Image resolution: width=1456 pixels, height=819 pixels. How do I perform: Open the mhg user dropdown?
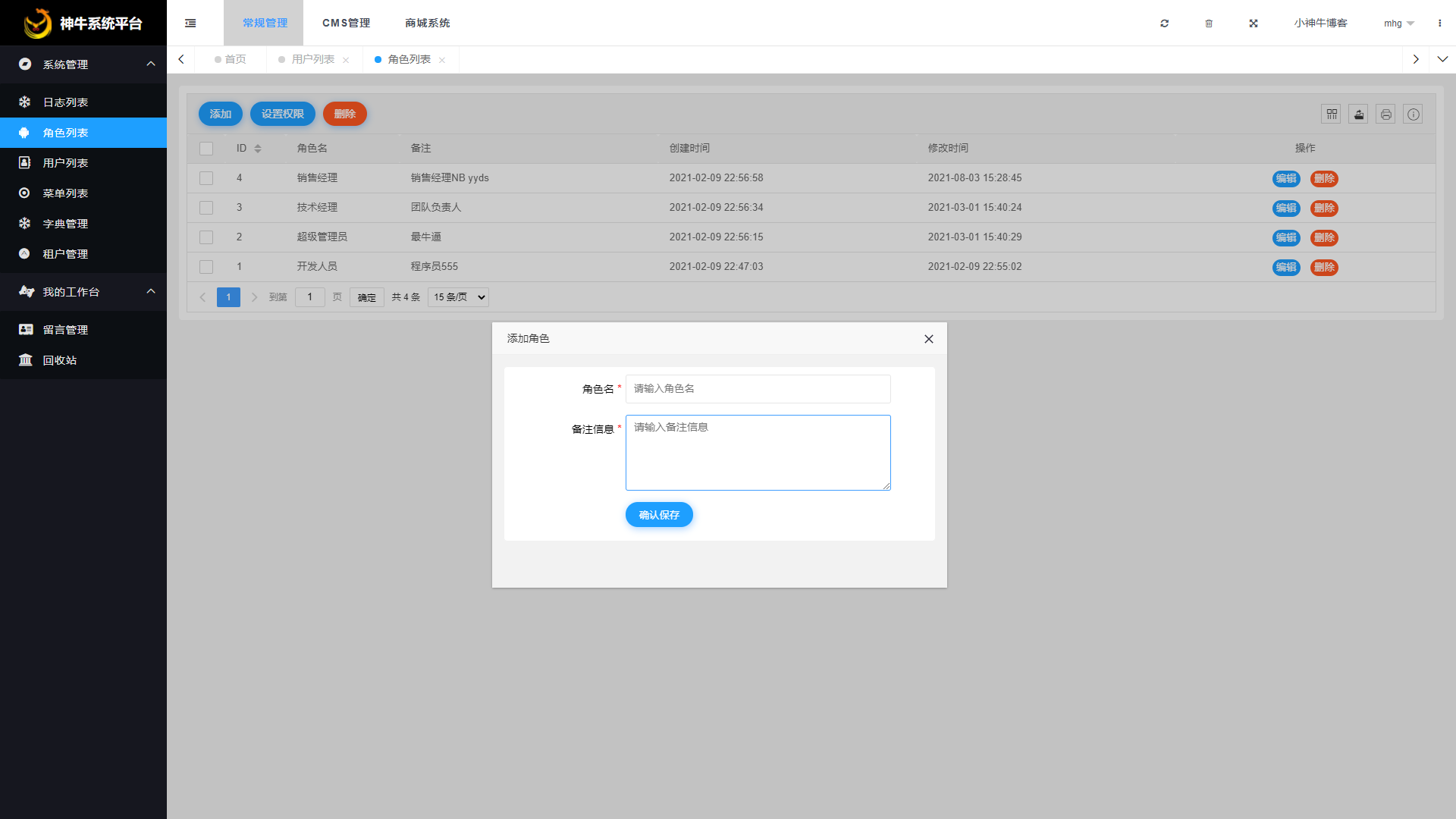tap(1397, 23)
